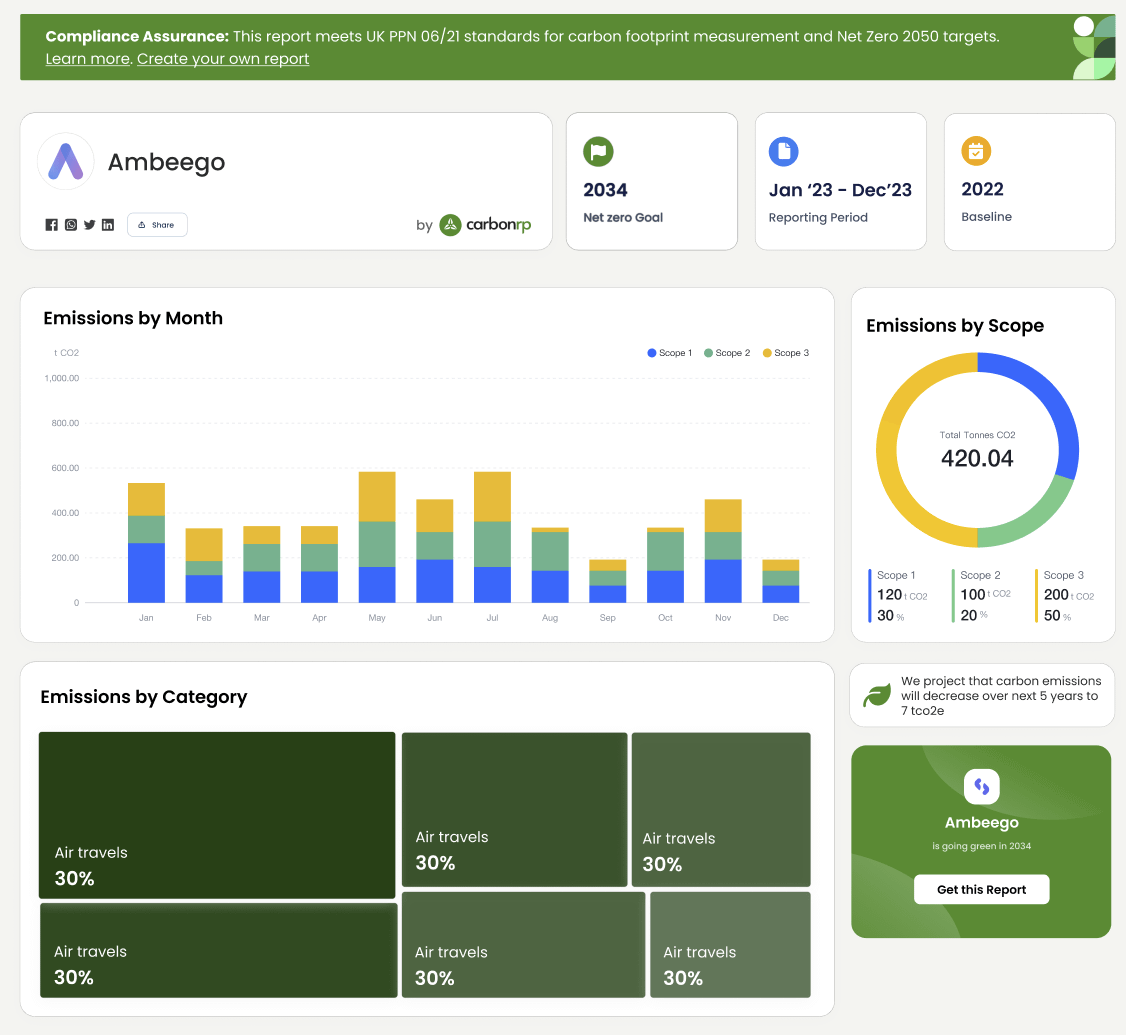
Task: Click the LinkedIn share icon
Action: 108,225
